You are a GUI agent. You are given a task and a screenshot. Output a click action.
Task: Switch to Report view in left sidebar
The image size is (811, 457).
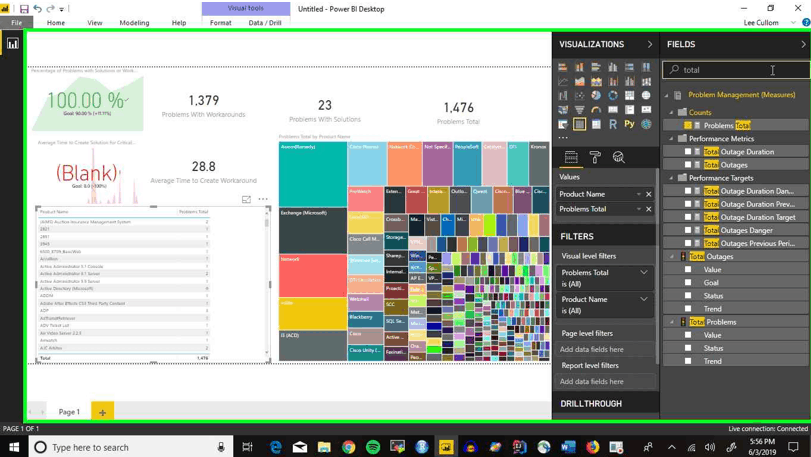coord(12,43)
